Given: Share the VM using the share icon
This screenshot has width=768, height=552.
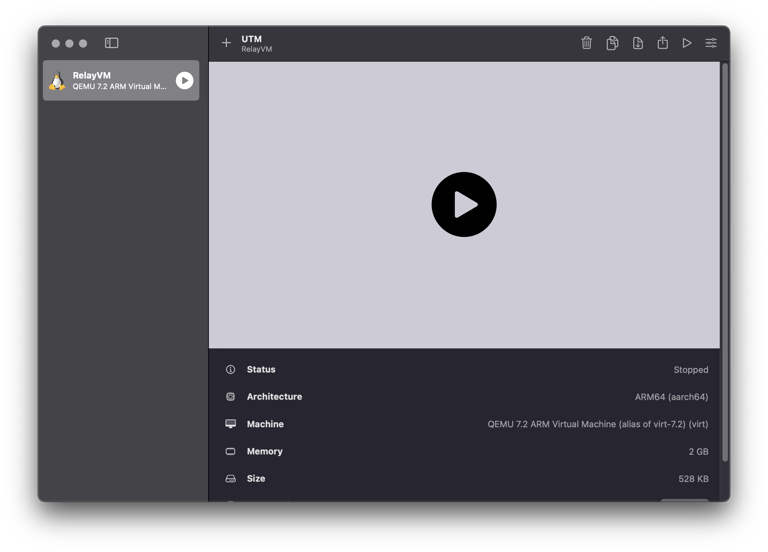Looking at the screenshot, I should (662, 43).
